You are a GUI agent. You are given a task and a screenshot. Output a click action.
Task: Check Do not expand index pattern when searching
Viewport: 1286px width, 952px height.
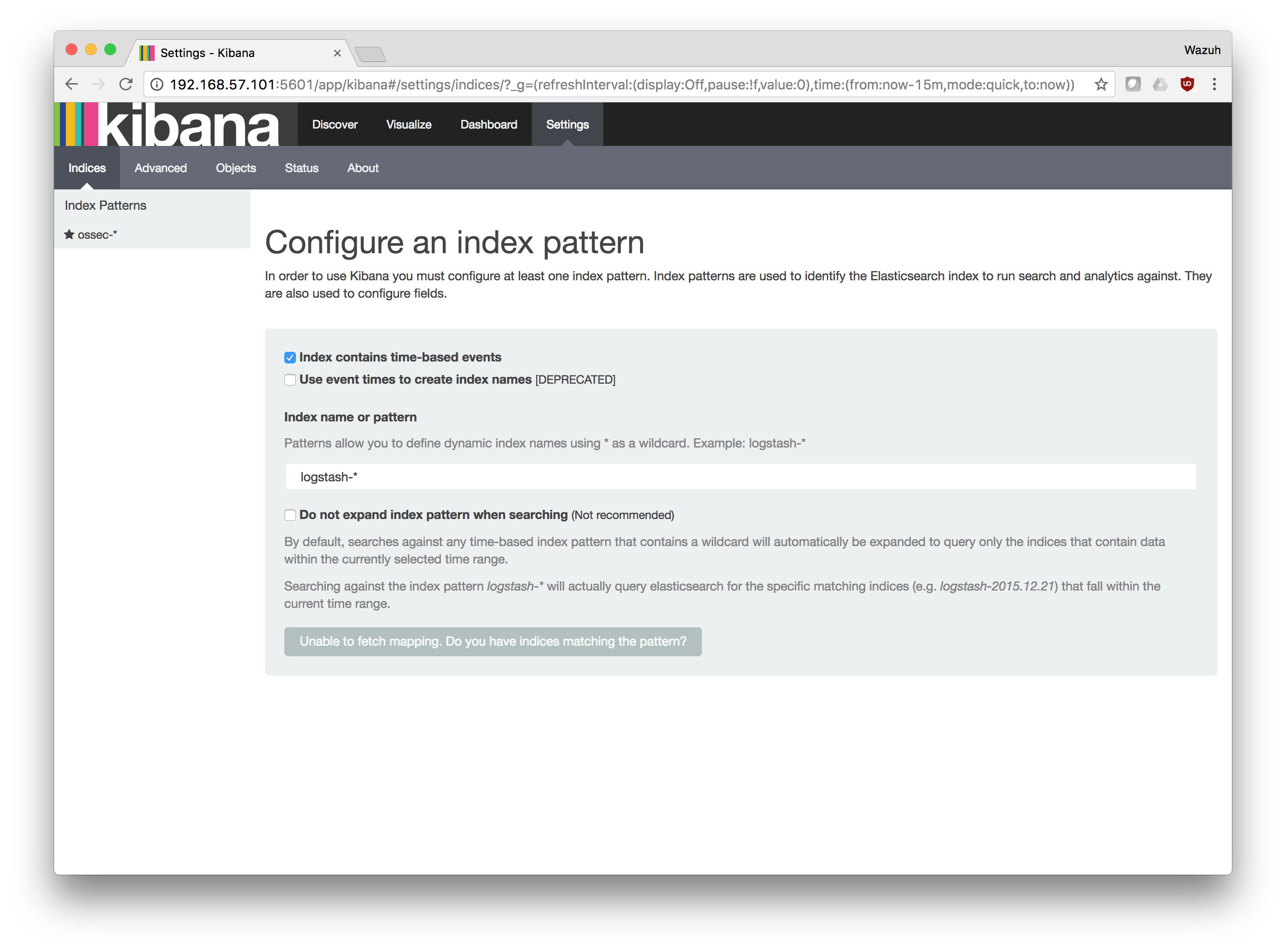pos(290,515)
